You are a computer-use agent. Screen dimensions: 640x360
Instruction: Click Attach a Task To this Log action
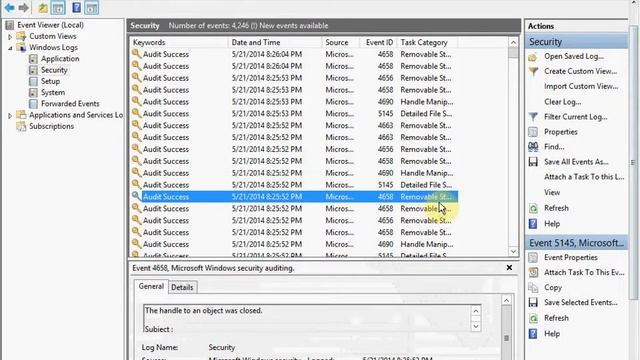point(584,177)
